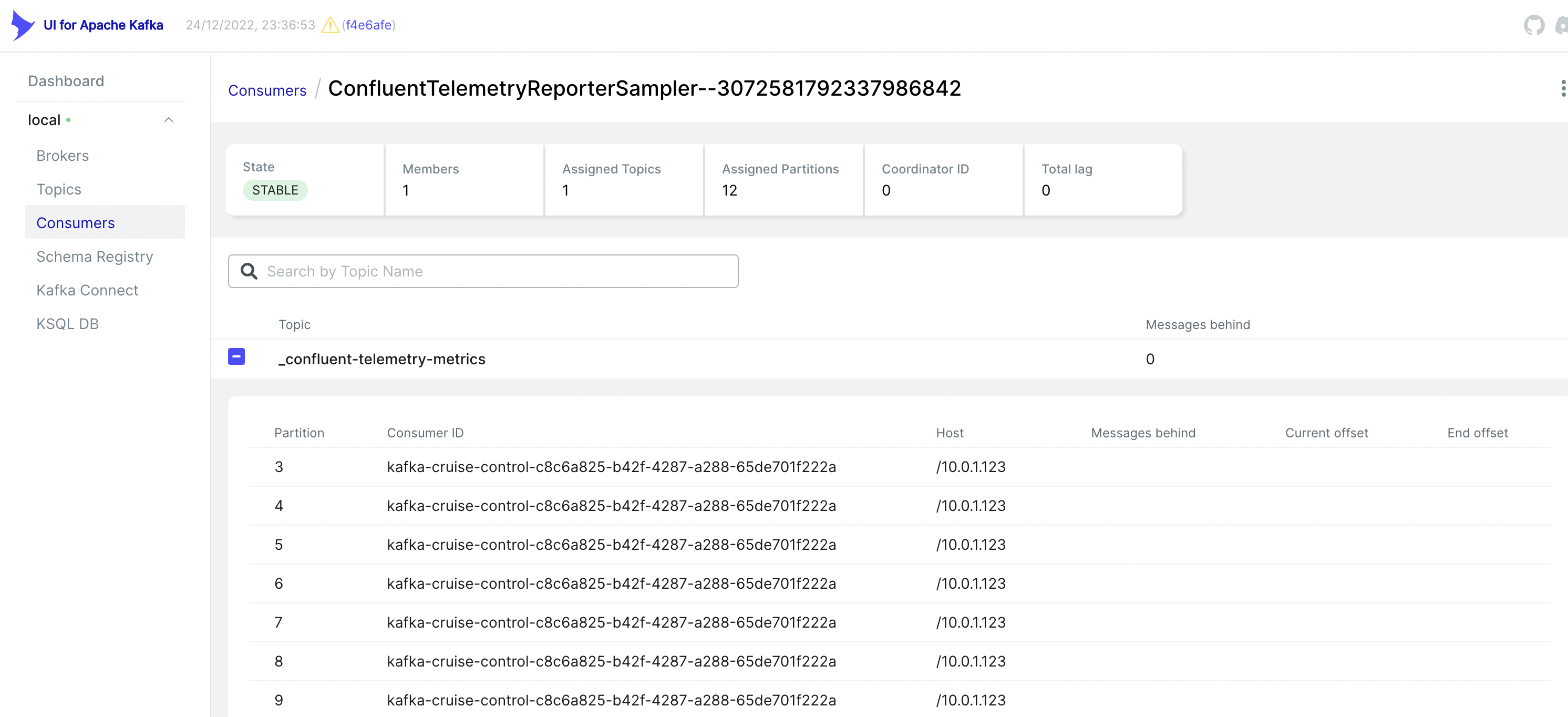Click the ConfluentTelemetryReporterSampler group title
Screen dimensions: 1568x717
tap(644, 88)
